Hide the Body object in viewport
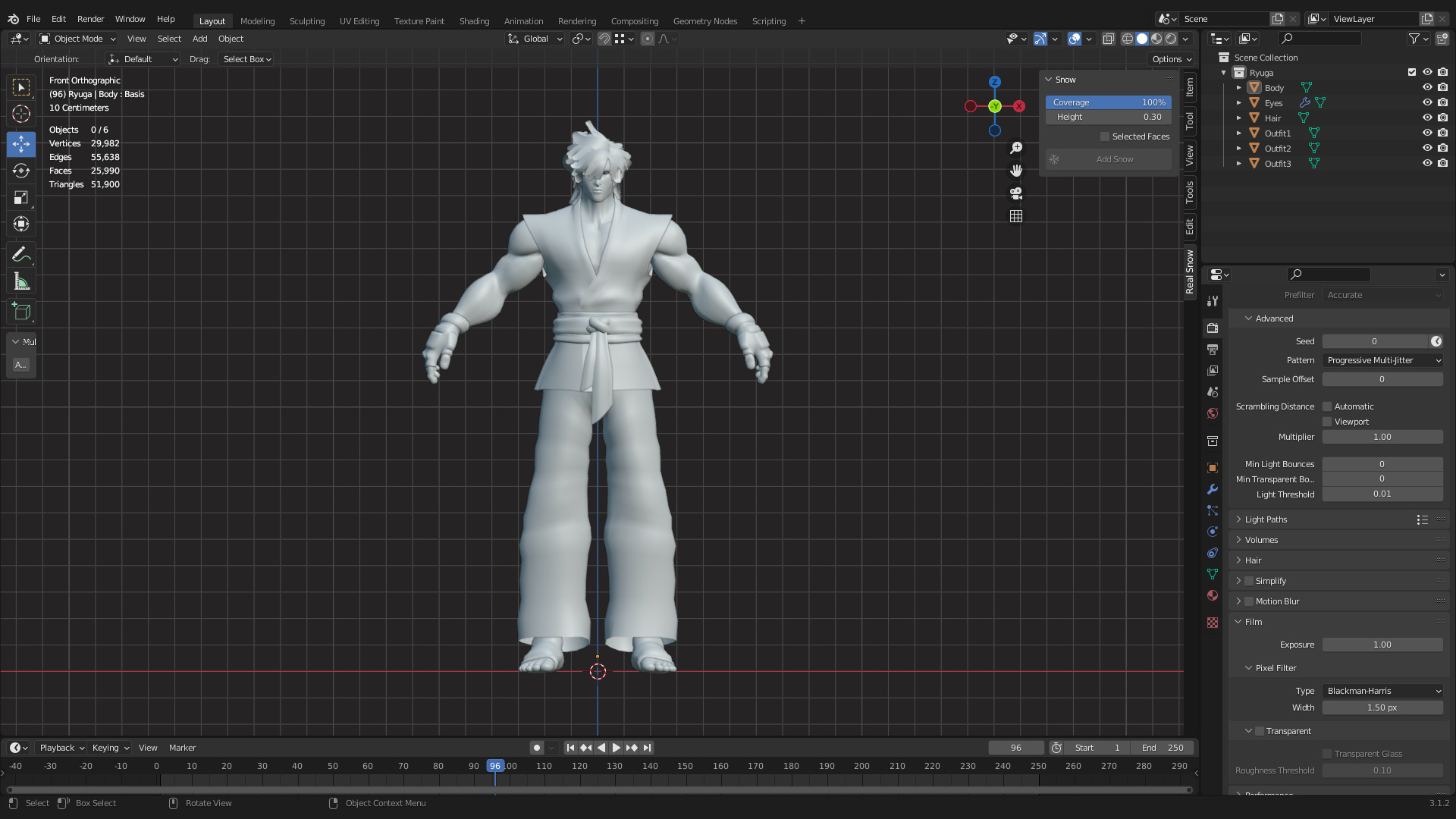Image resolution: width=1456 pixels, height=819 pixels. point(1427,88)
